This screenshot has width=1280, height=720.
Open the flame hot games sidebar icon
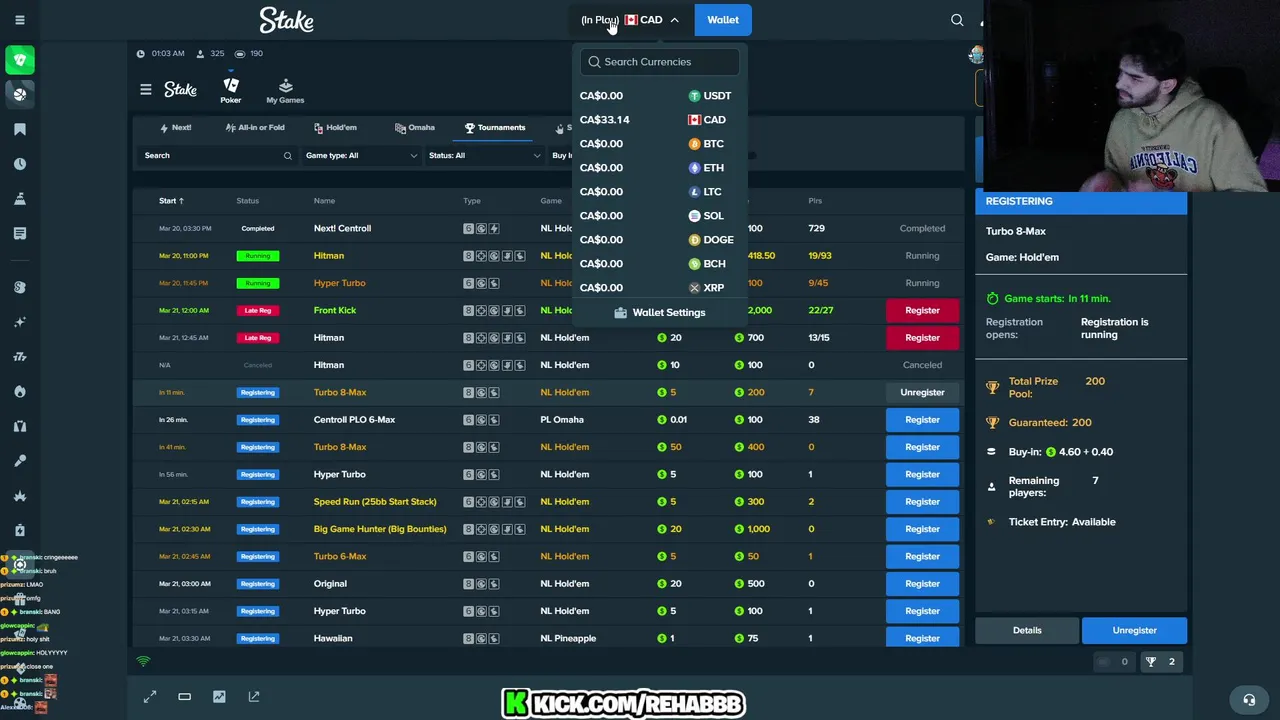coord(20,392)
